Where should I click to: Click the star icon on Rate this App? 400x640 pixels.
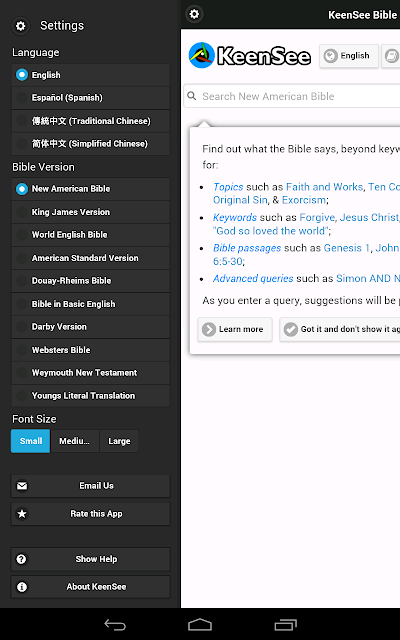(22, 514)
